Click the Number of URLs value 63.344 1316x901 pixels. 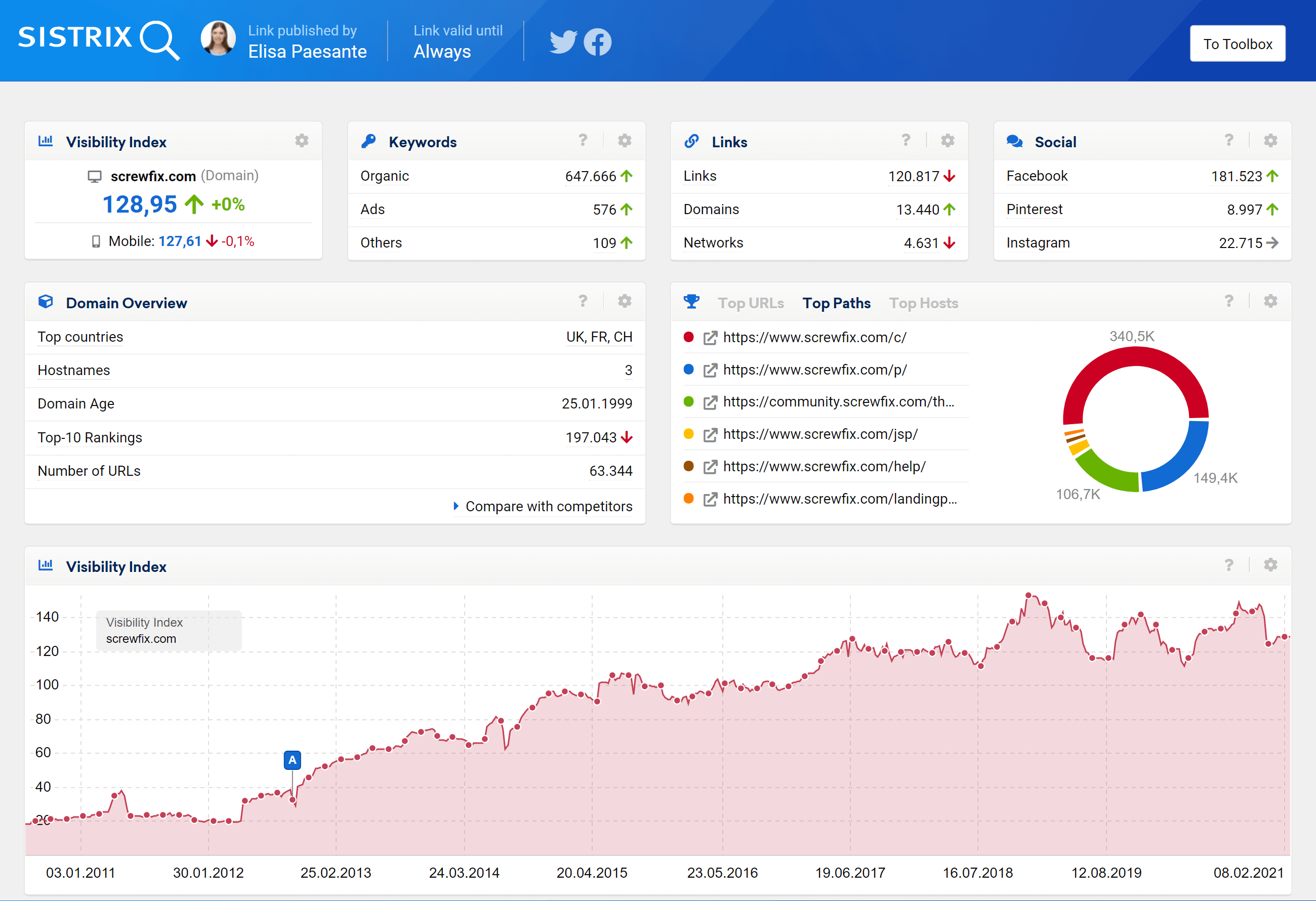coord(610,471)
